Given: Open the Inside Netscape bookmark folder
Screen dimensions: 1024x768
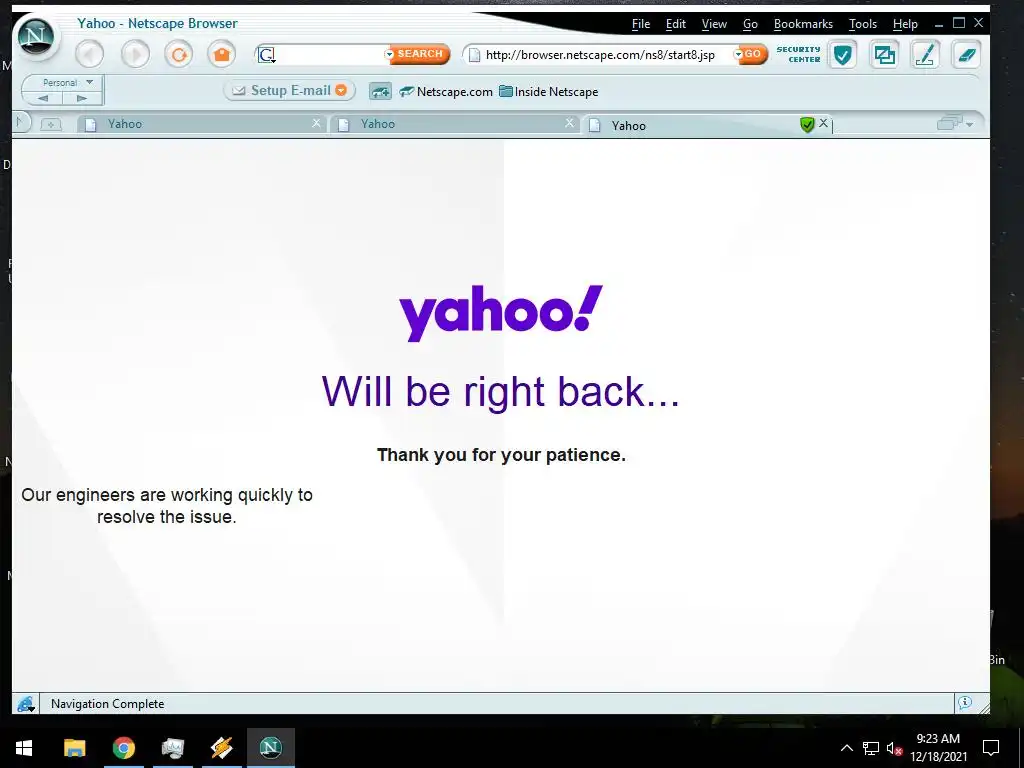Looking at the screenshot, I should [549, 92].
